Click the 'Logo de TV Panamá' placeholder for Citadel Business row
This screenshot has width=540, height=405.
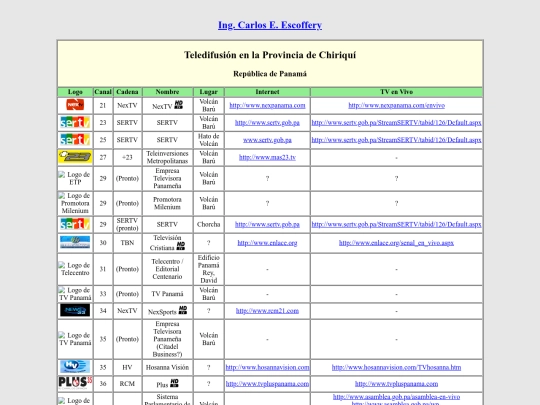(x=75, y=339)
